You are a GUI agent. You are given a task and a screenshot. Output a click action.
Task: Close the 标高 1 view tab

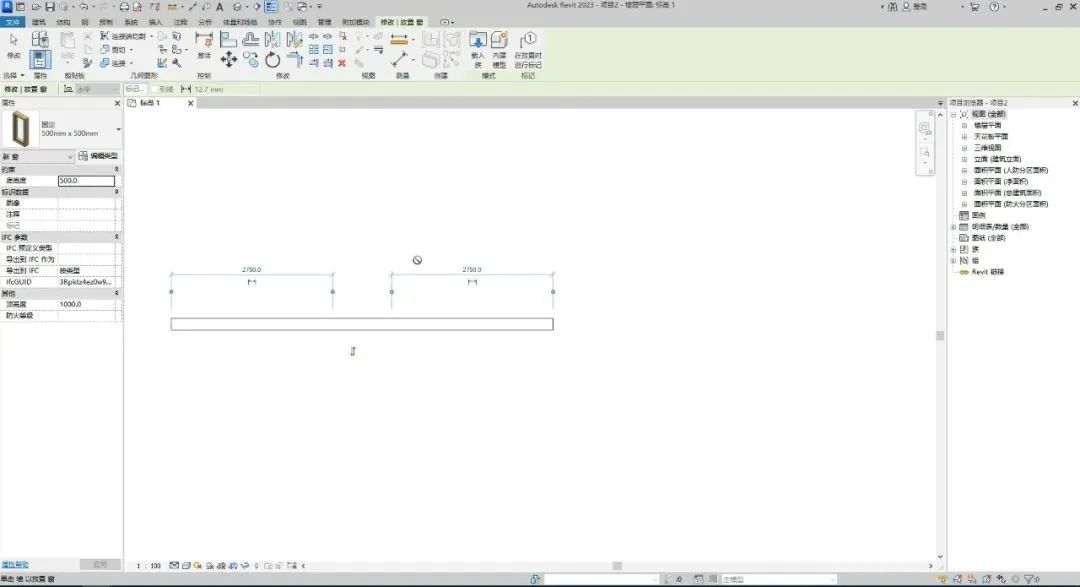(191, 103)
